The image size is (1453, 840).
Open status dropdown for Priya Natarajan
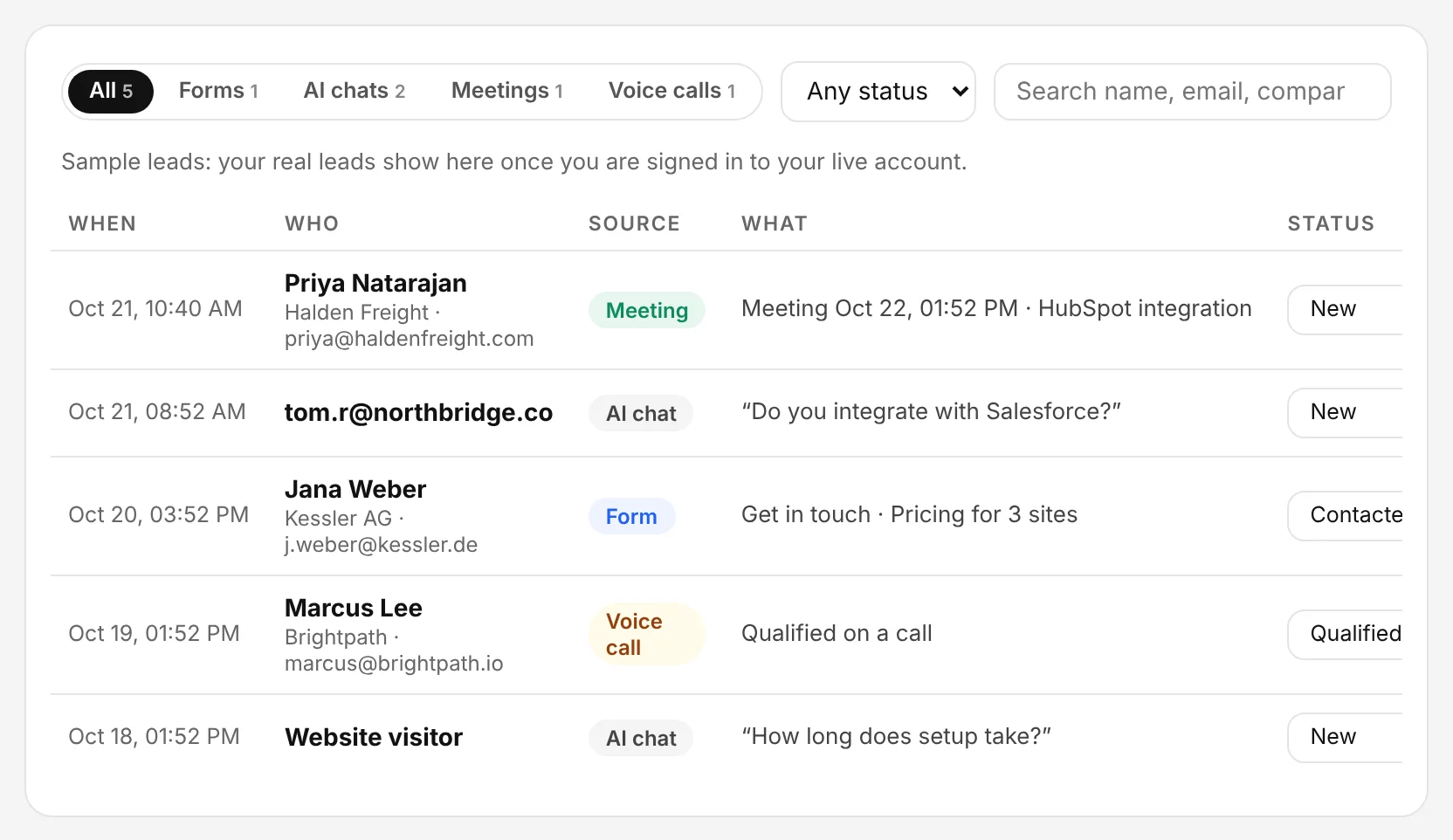click(1345, 309)
